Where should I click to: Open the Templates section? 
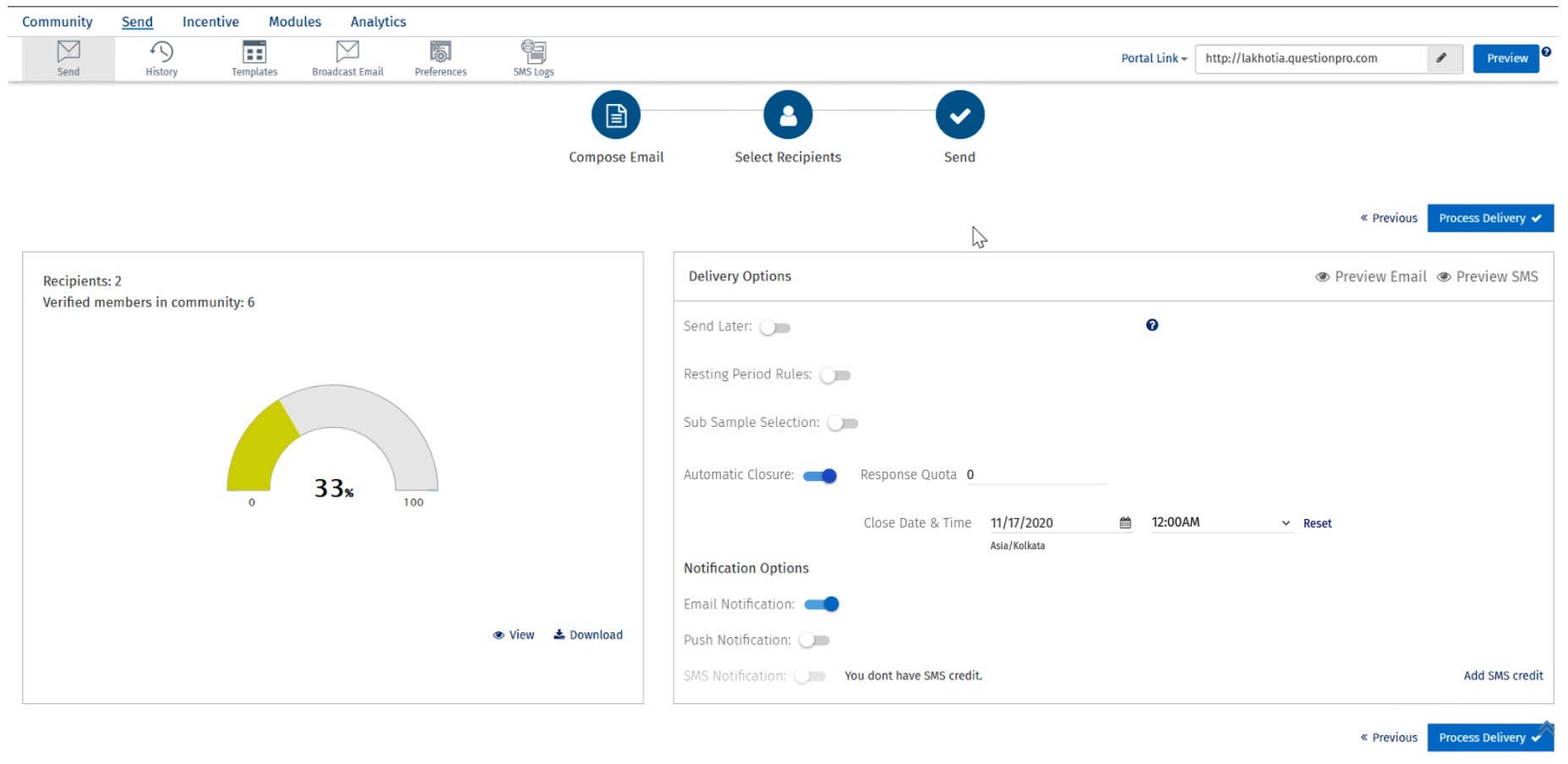click(x=253, y=57)
